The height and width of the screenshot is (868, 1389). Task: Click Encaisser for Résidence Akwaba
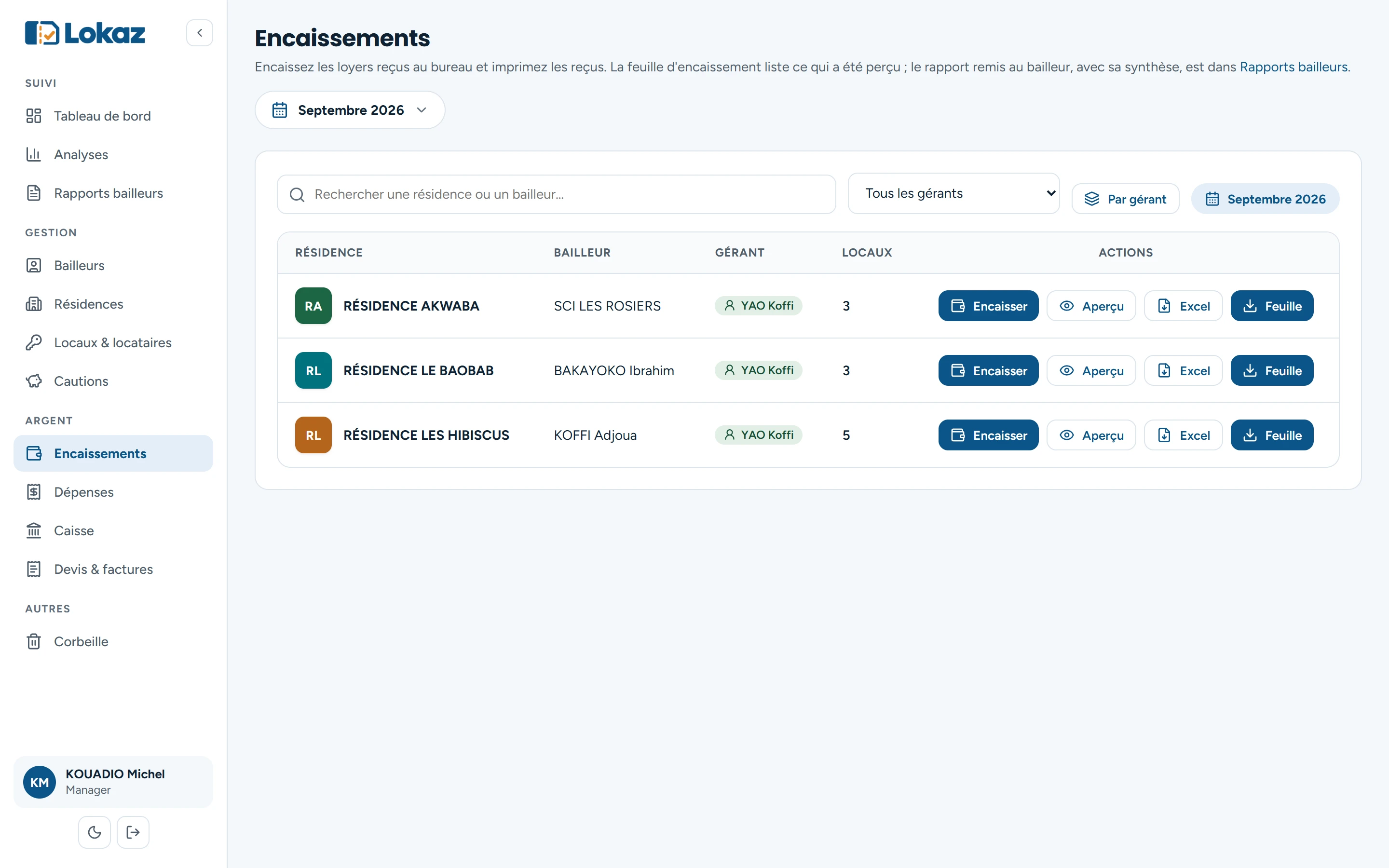coord(988,305)
